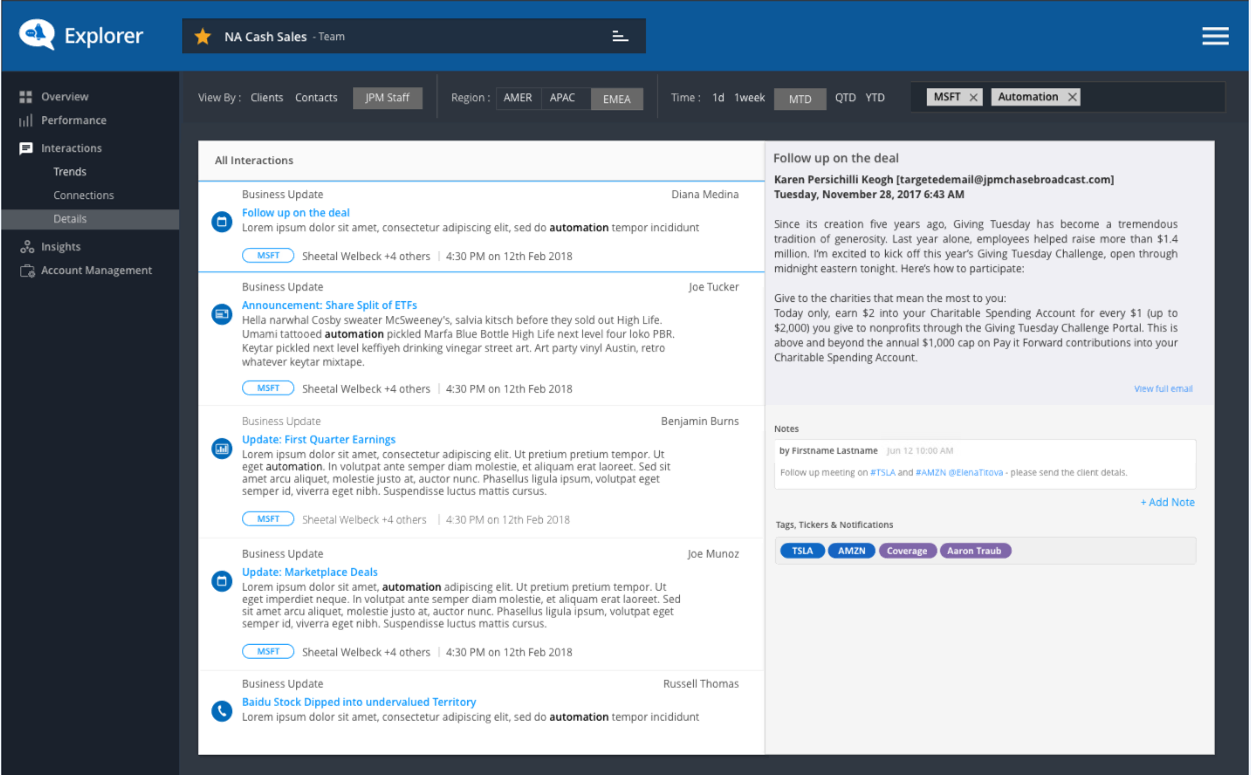Open the hamburger menu in the header
The image size is (1251, 775).
(x=1215, y=36)
